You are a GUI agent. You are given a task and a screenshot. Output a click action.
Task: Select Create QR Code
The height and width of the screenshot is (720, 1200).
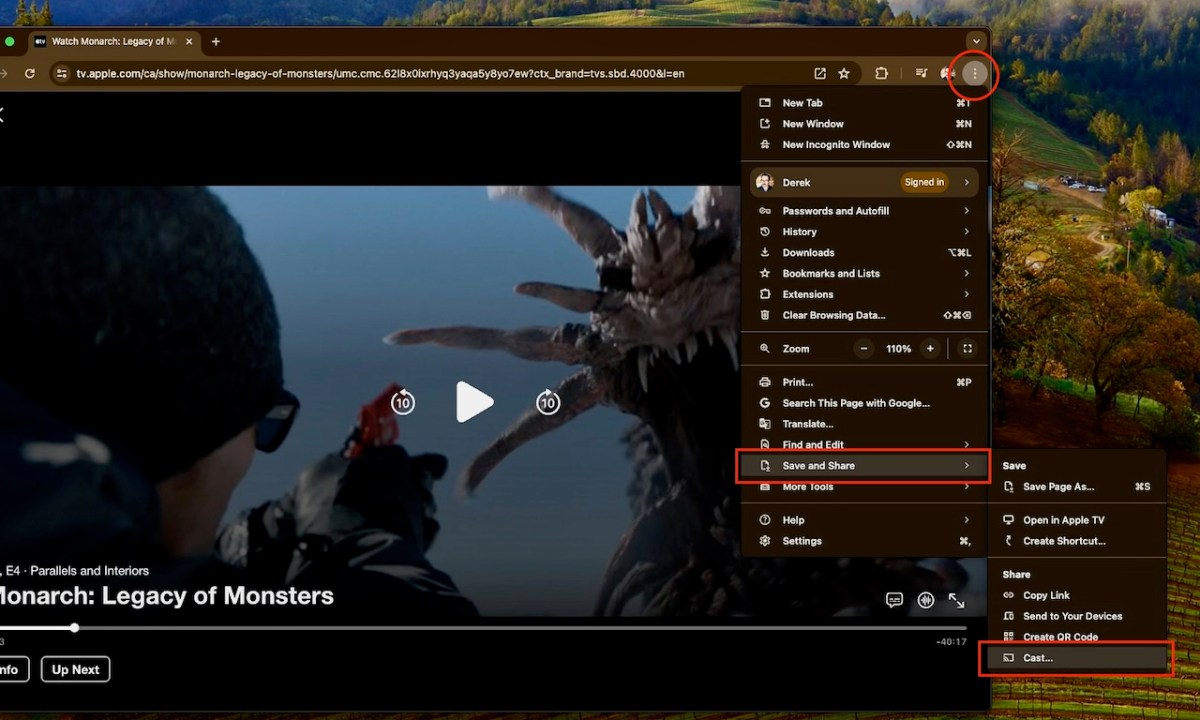pos(1078,637)
